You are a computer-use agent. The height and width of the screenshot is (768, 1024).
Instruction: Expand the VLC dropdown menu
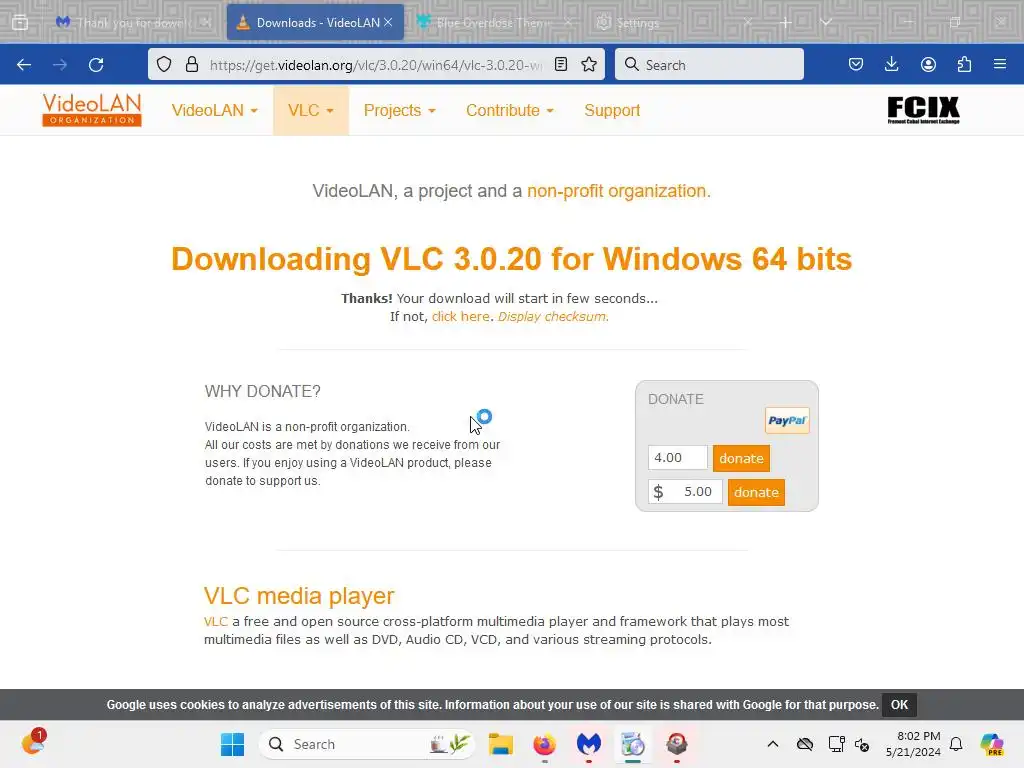point(311,110)
